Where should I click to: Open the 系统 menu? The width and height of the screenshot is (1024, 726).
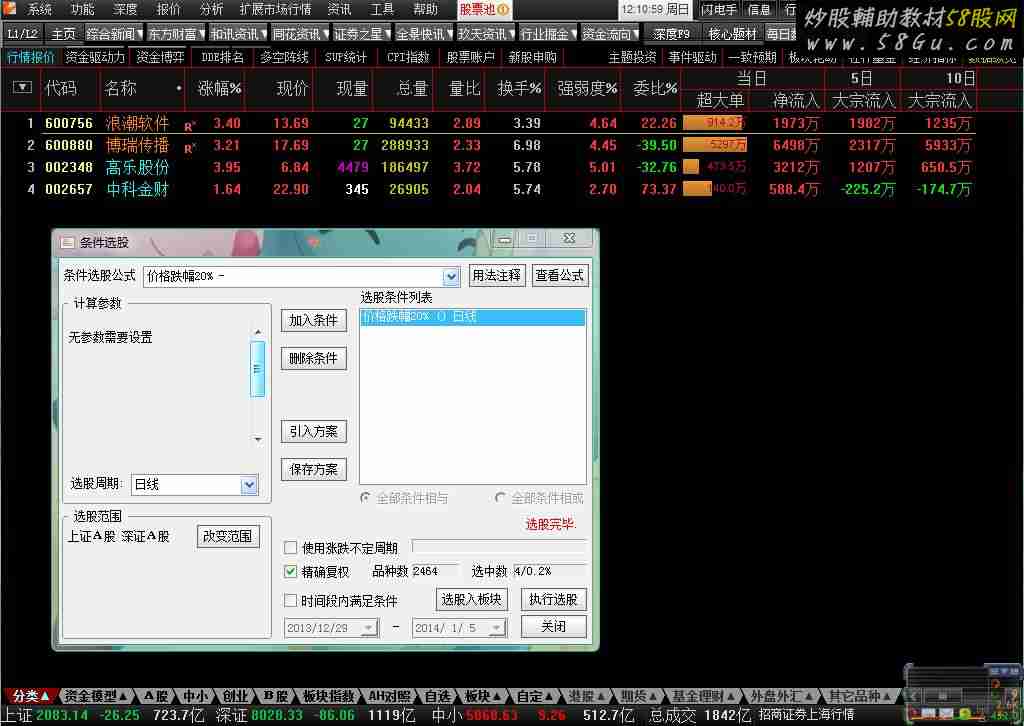[x=40, y=9]
